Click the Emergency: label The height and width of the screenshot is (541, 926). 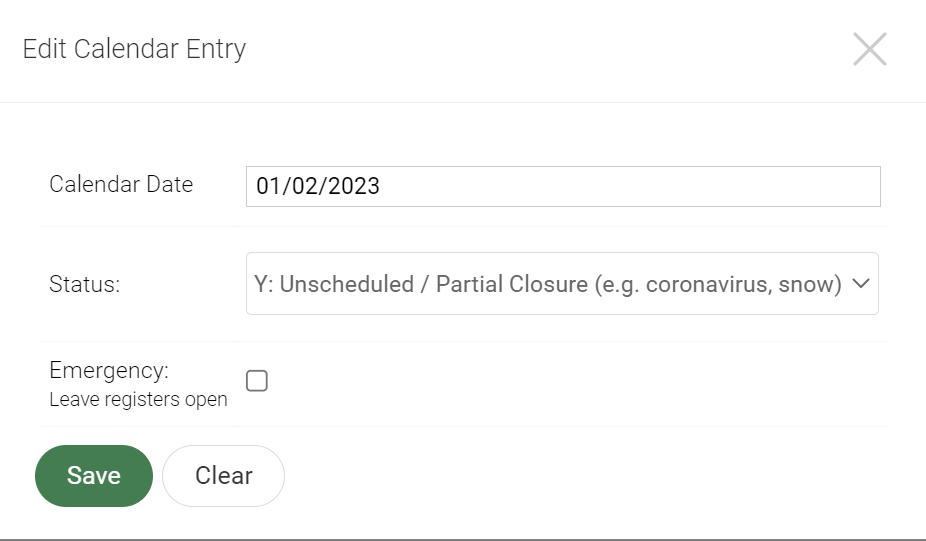pyautogui.click(x=109, y=370)
